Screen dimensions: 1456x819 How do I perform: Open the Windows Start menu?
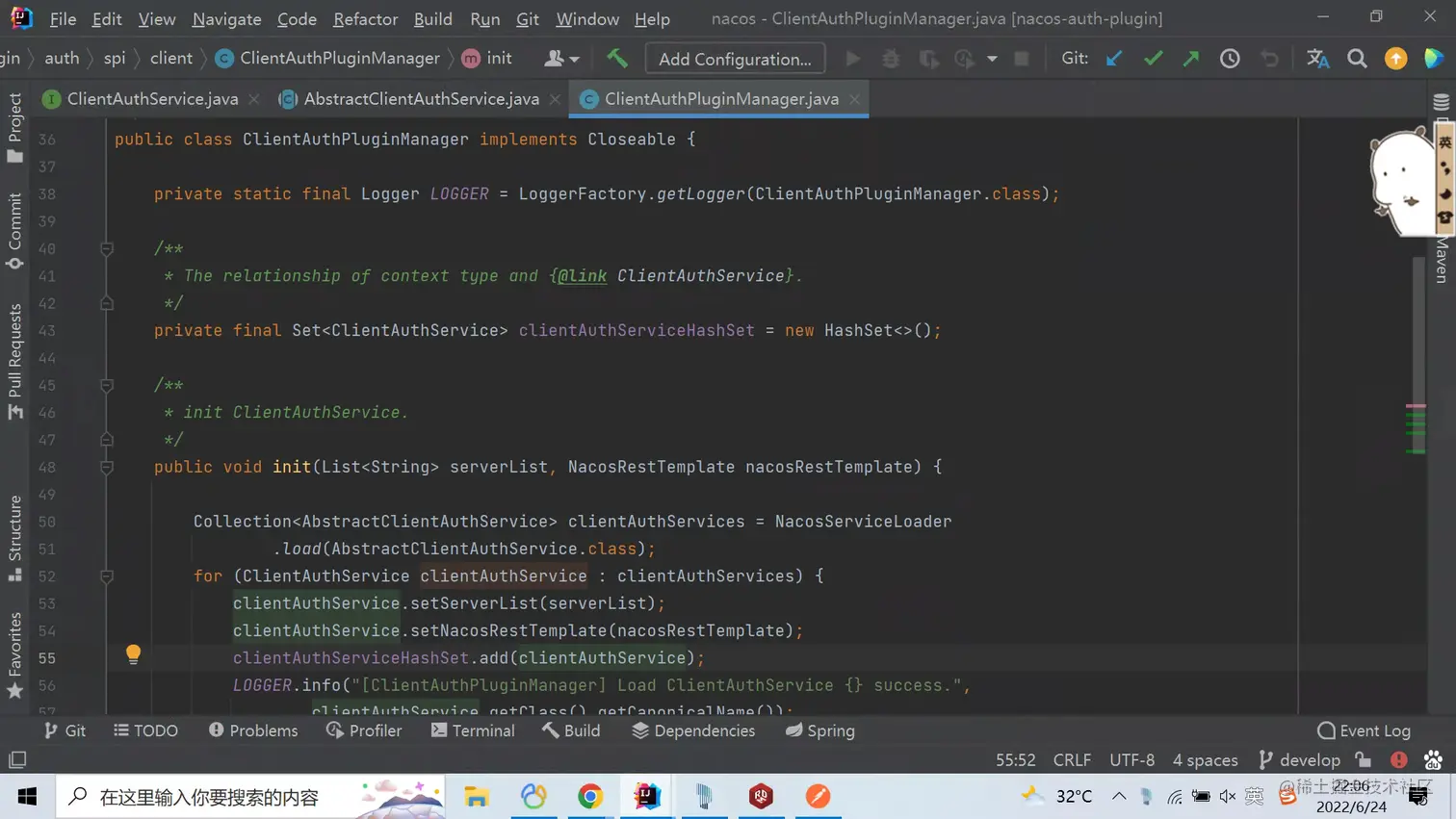click(x=27, y=797)
